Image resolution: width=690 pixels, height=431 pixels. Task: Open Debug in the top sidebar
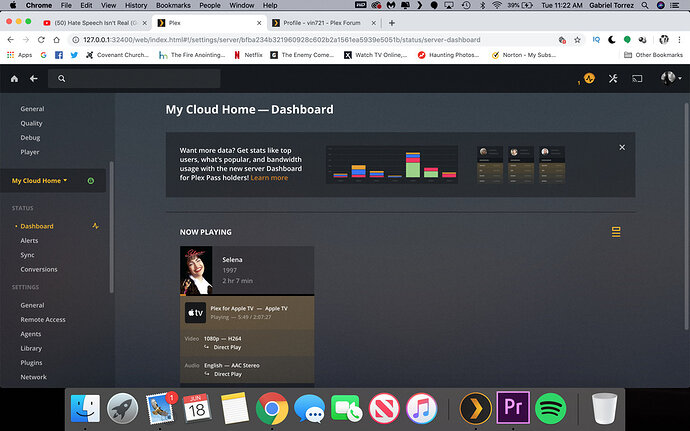(30, 138)
